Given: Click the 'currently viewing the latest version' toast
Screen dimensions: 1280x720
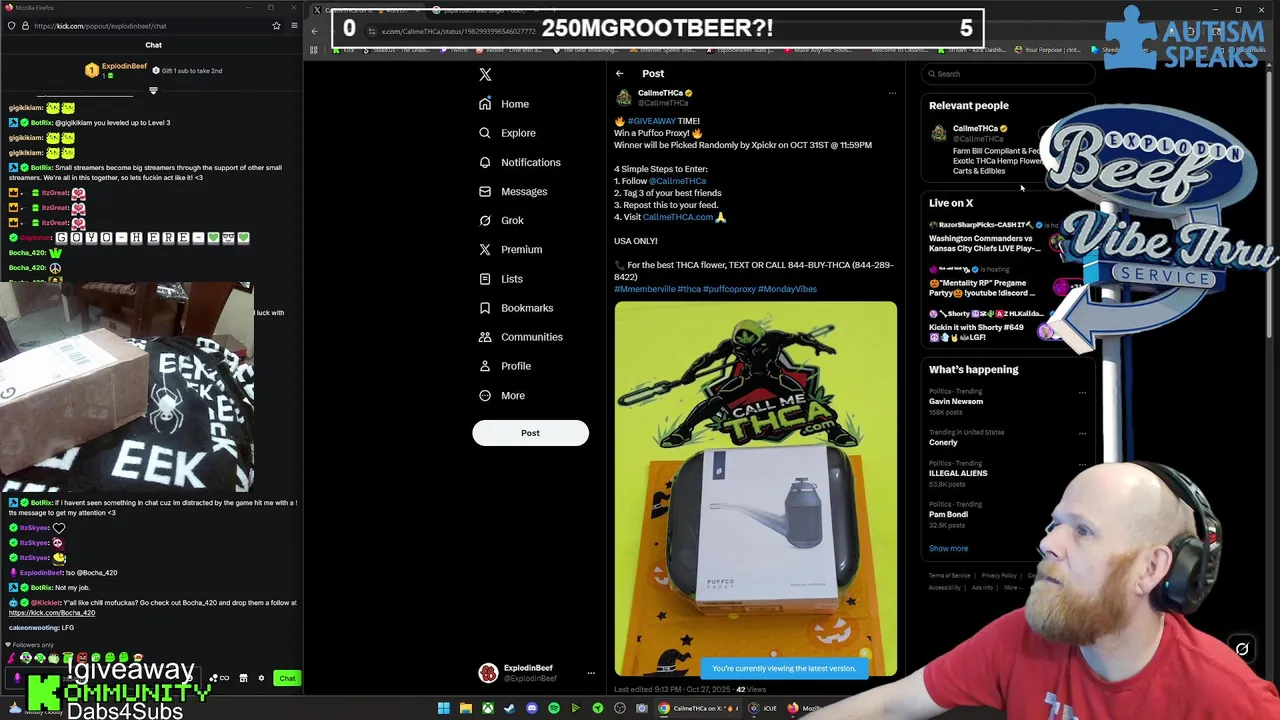Looking at the screenshot, I should pyautogui.click(x=783, y=668).
